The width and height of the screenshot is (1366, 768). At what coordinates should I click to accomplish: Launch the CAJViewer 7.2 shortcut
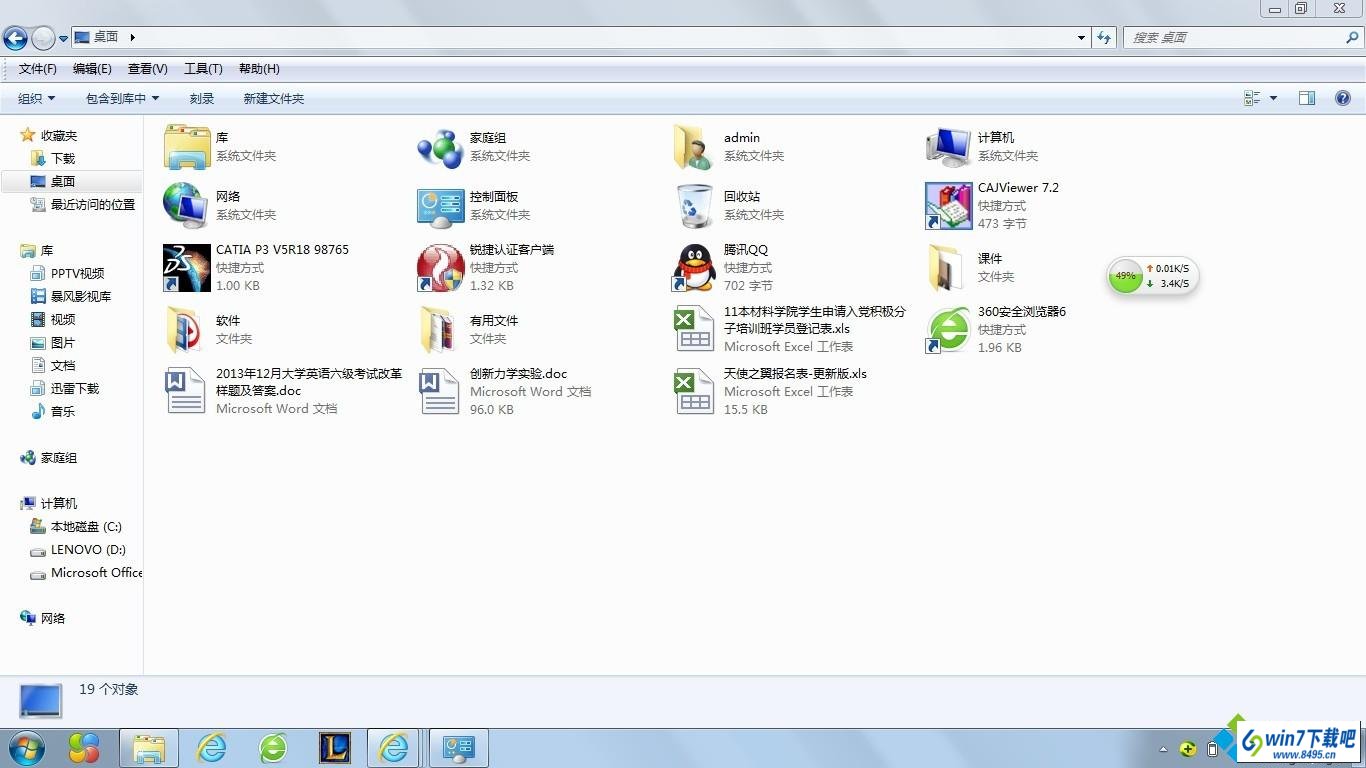pyautogui.click(x=948, y=206)
